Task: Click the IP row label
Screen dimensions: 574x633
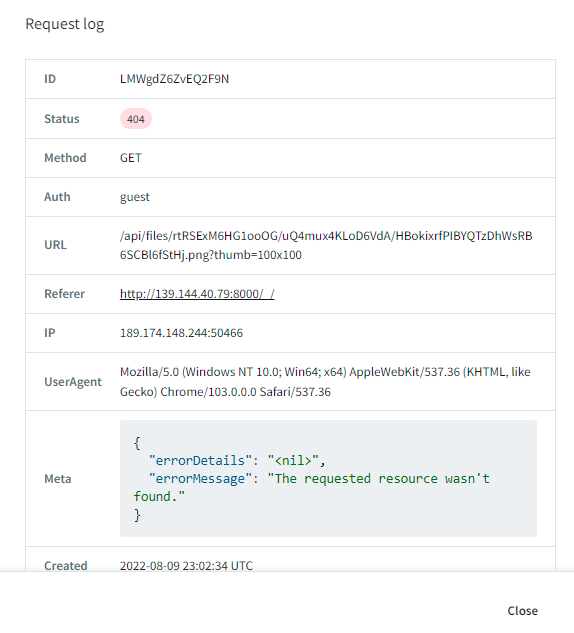Action: [x=50, y=333]
